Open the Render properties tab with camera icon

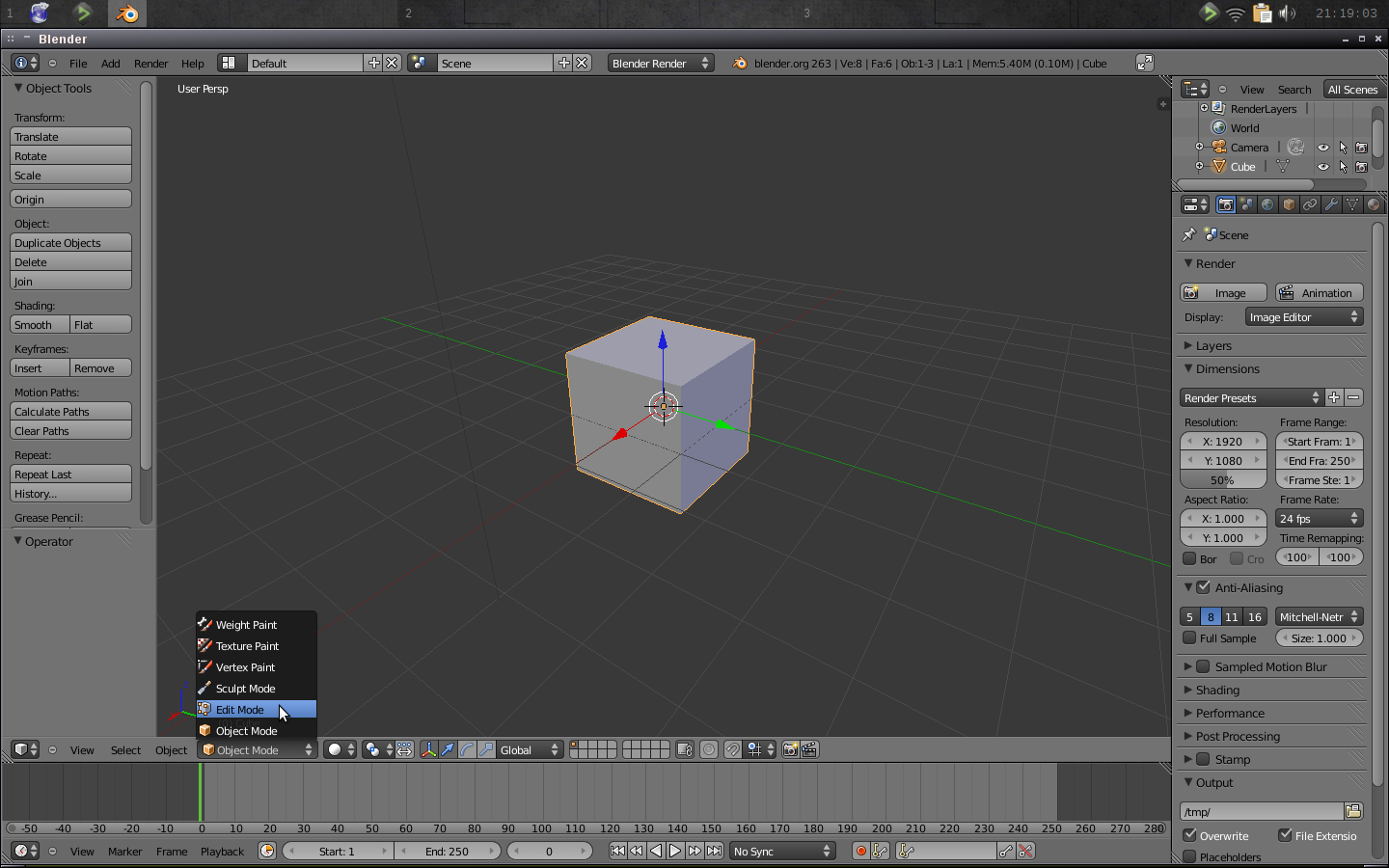(1226, 204)
